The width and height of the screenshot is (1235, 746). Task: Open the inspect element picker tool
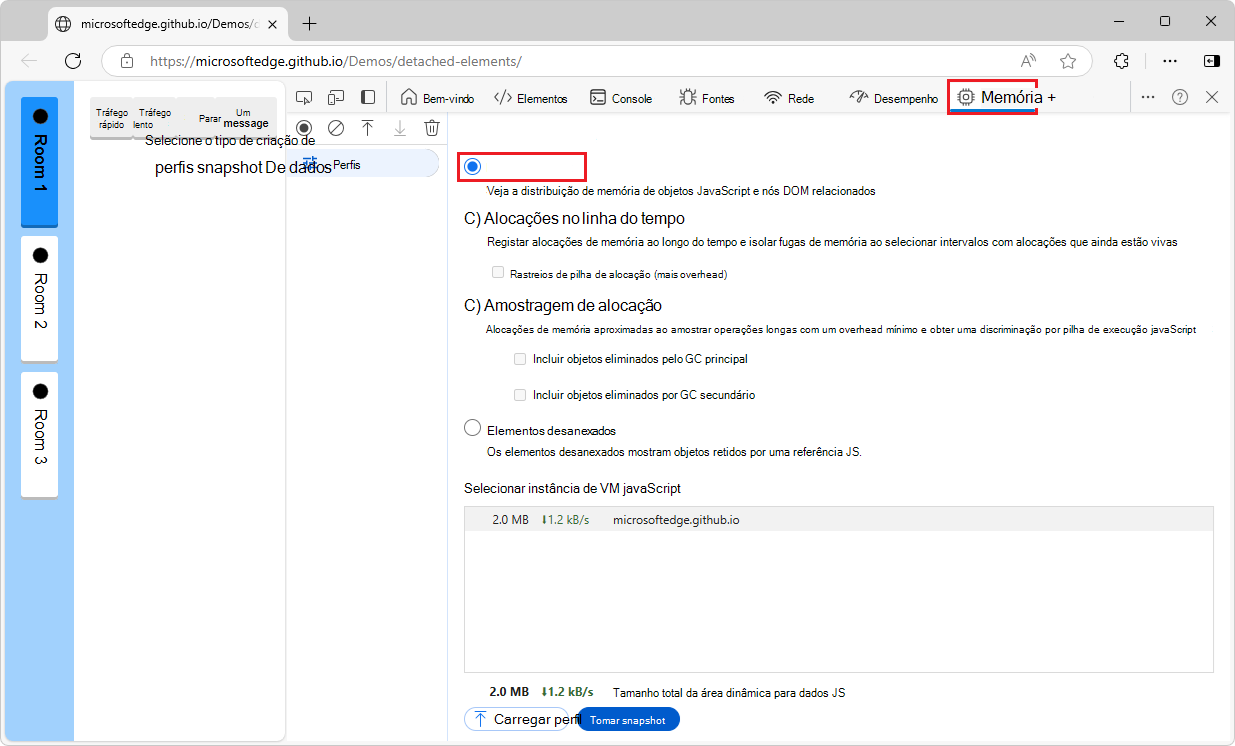point(305,97)
